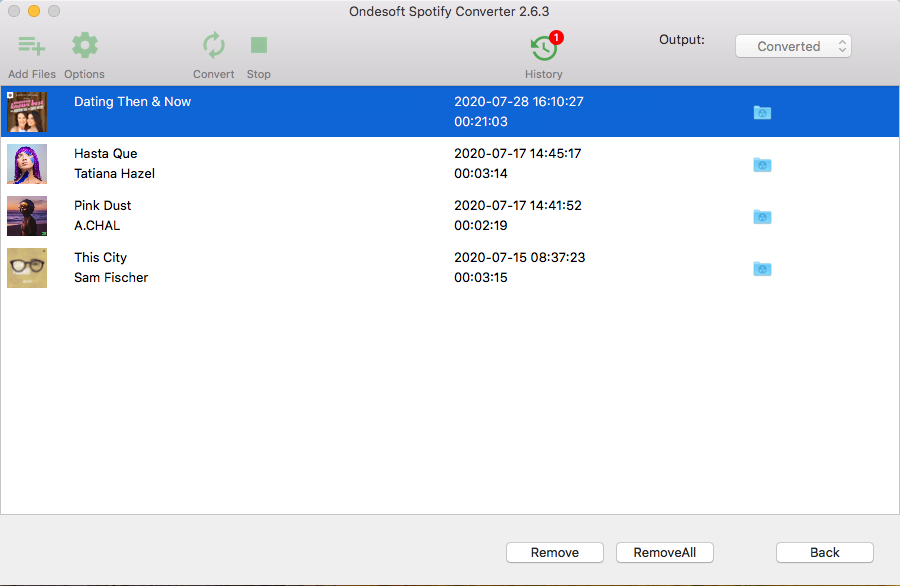Select the "This City" song title

click(100, 258)
